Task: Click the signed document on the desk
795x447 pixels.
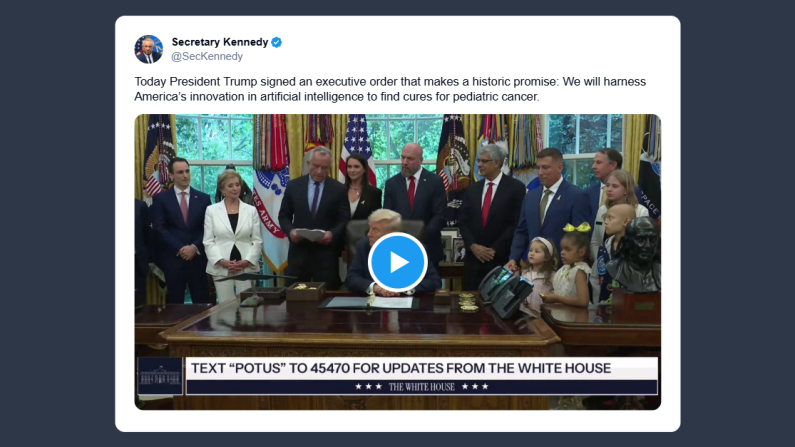Action: (391, 303)
